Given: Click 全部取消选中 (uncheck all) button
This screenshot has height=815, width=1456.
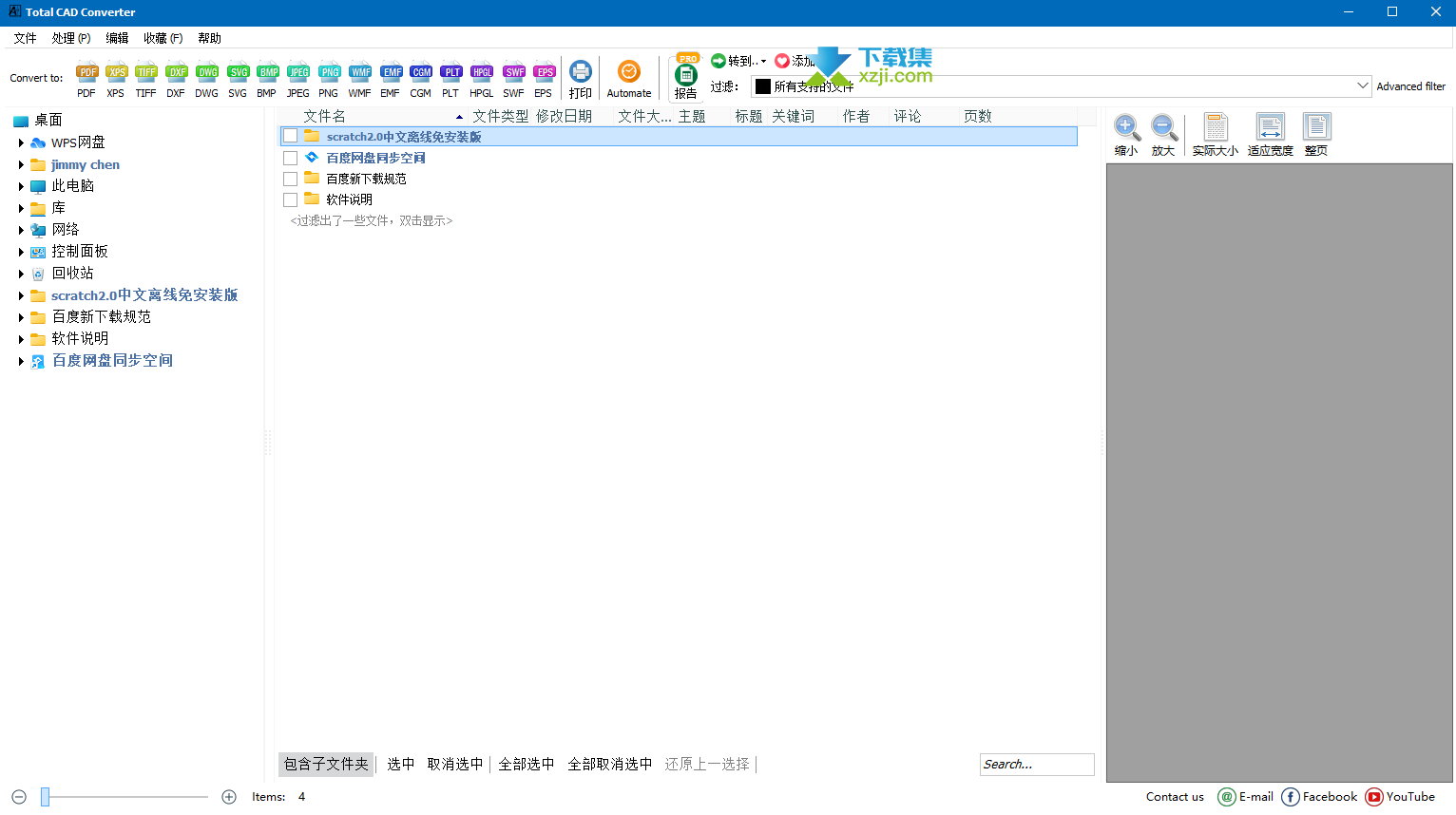Looking at the screenshot, I should click(610, 764).
